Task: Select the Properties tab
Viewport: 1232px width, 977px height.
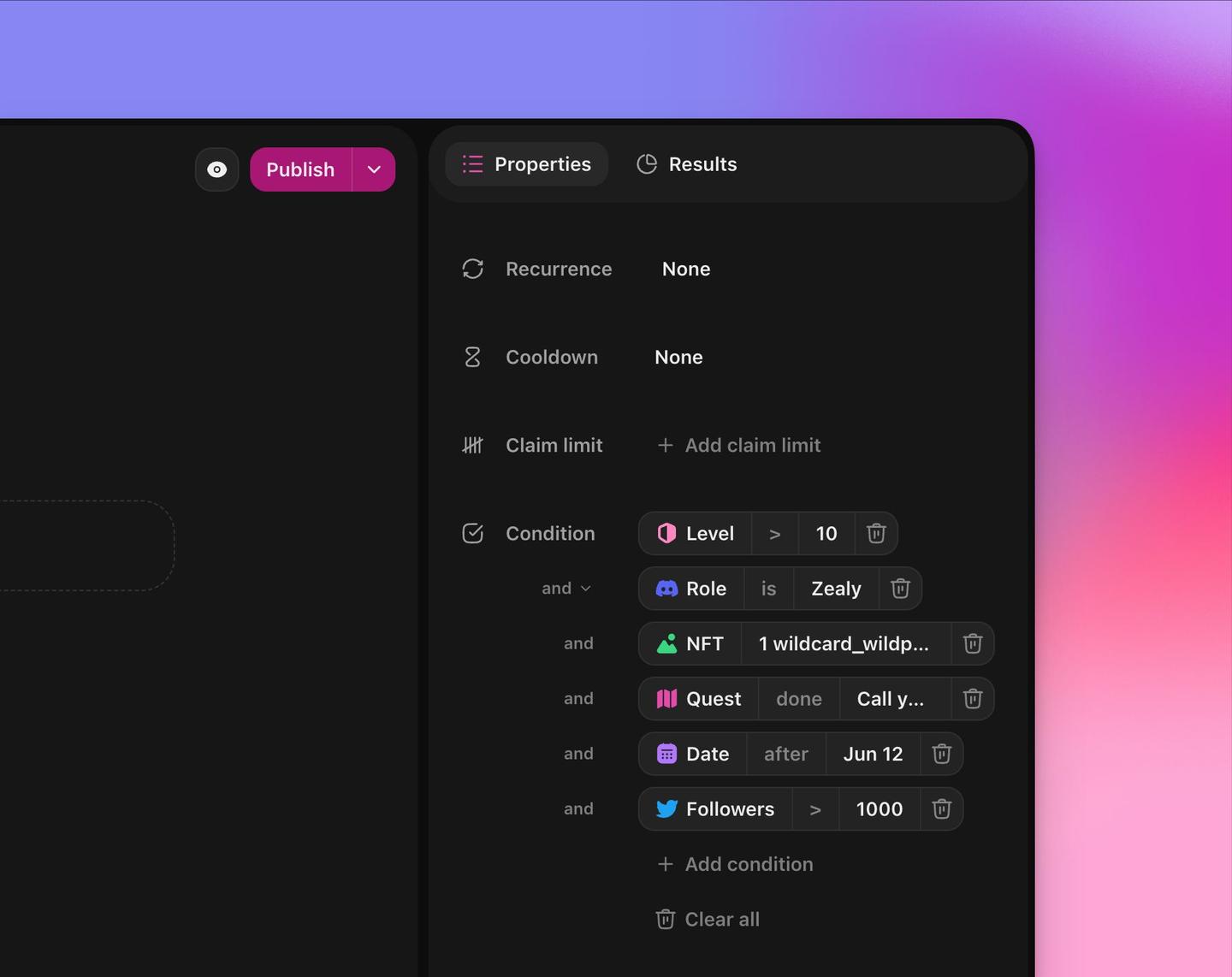Action: tap(527, 164)
